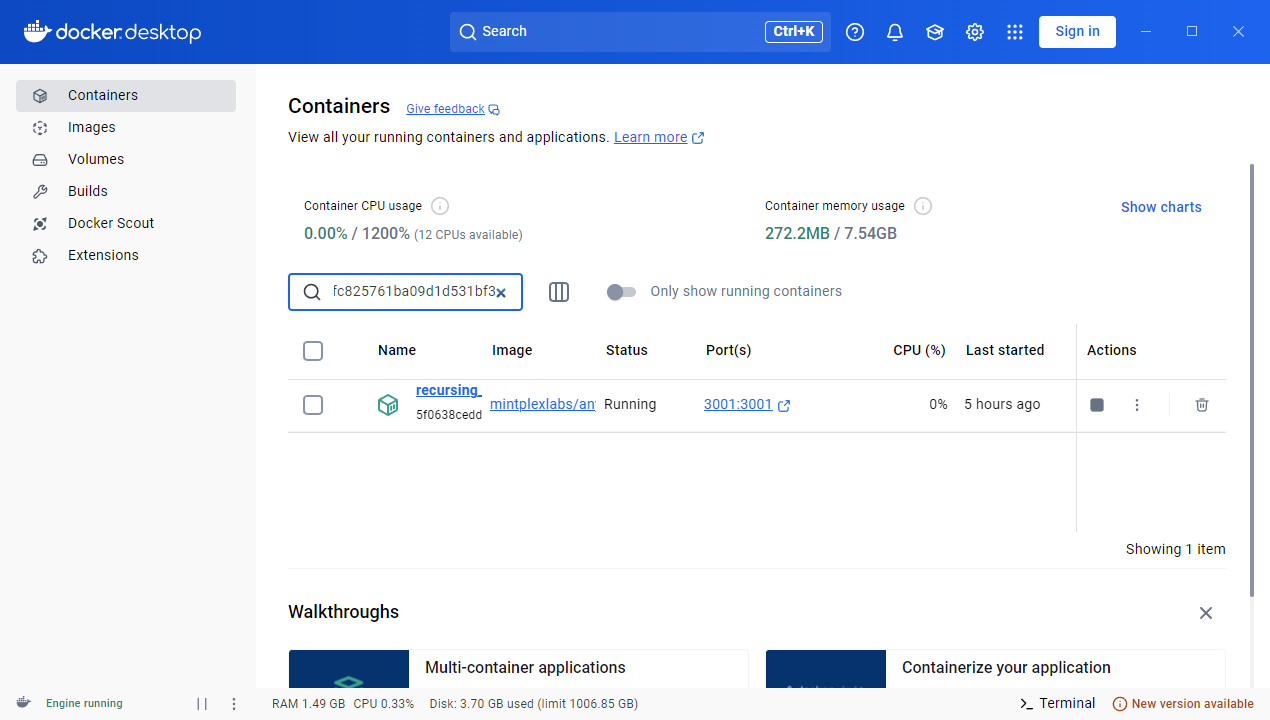
Task: Open the recursing container name link
Action: (448, 391)
